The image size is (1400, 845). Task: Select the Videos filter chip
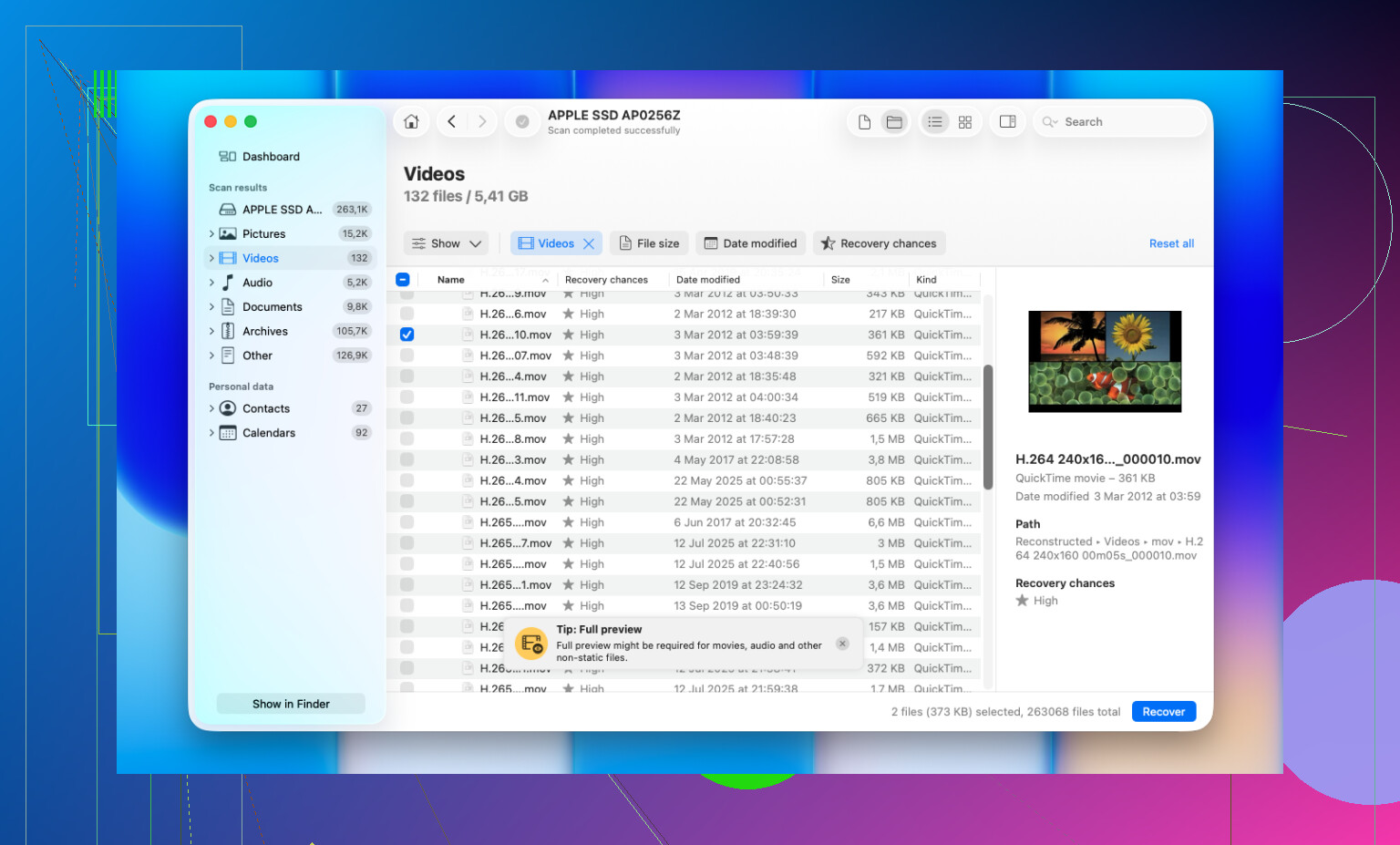(556, 243)
